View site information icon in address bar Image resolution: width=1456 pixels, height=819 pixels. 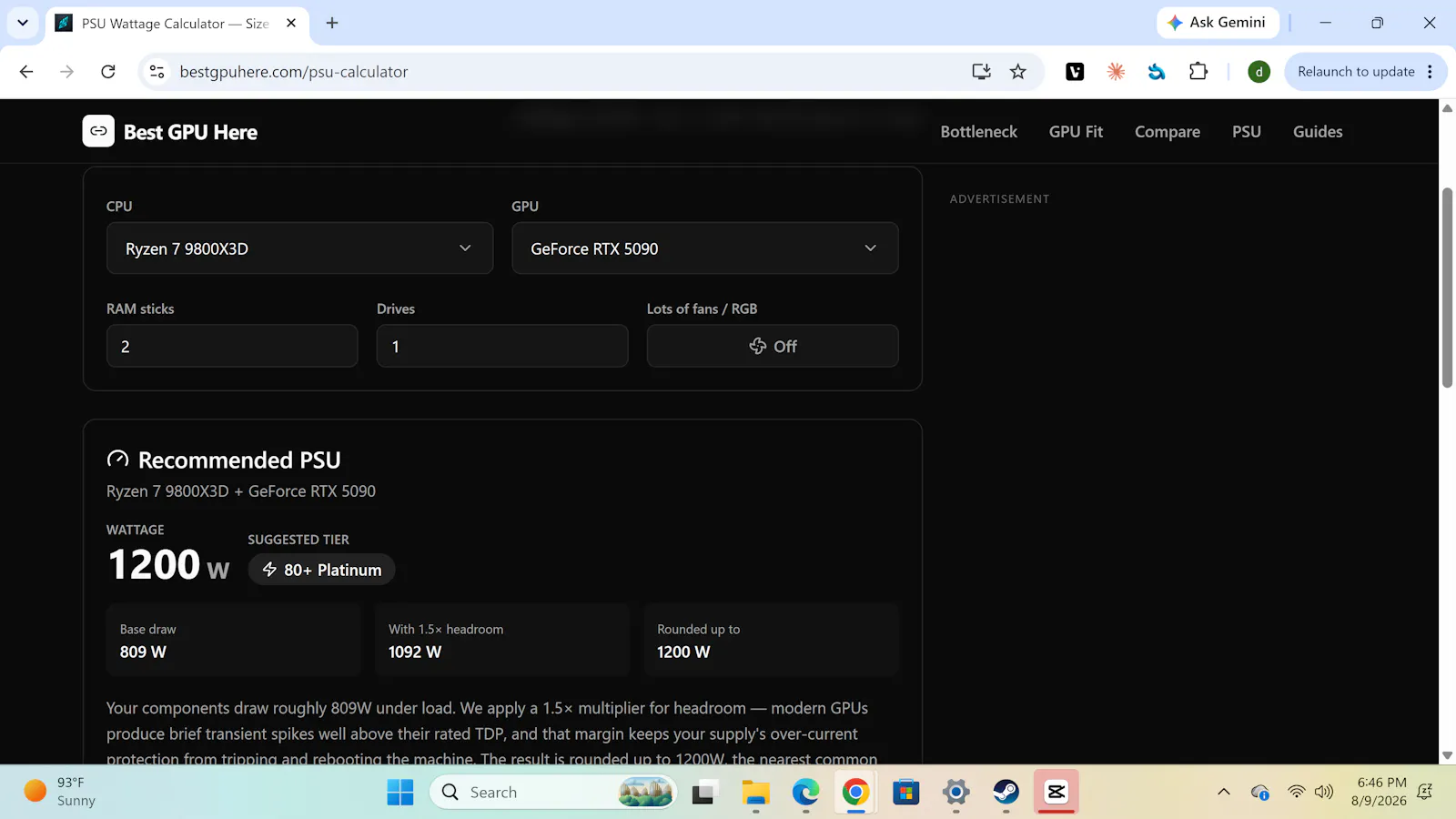click(157, 72)
